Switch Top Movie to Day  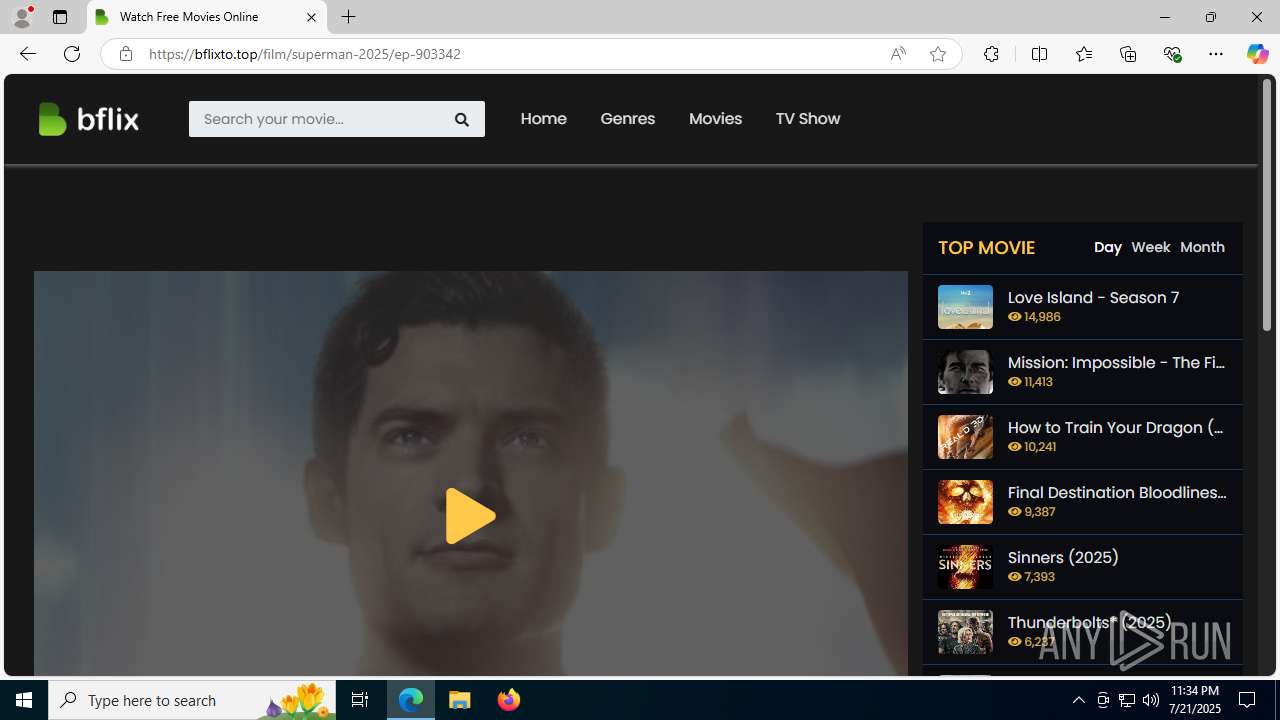(1107, 247)
